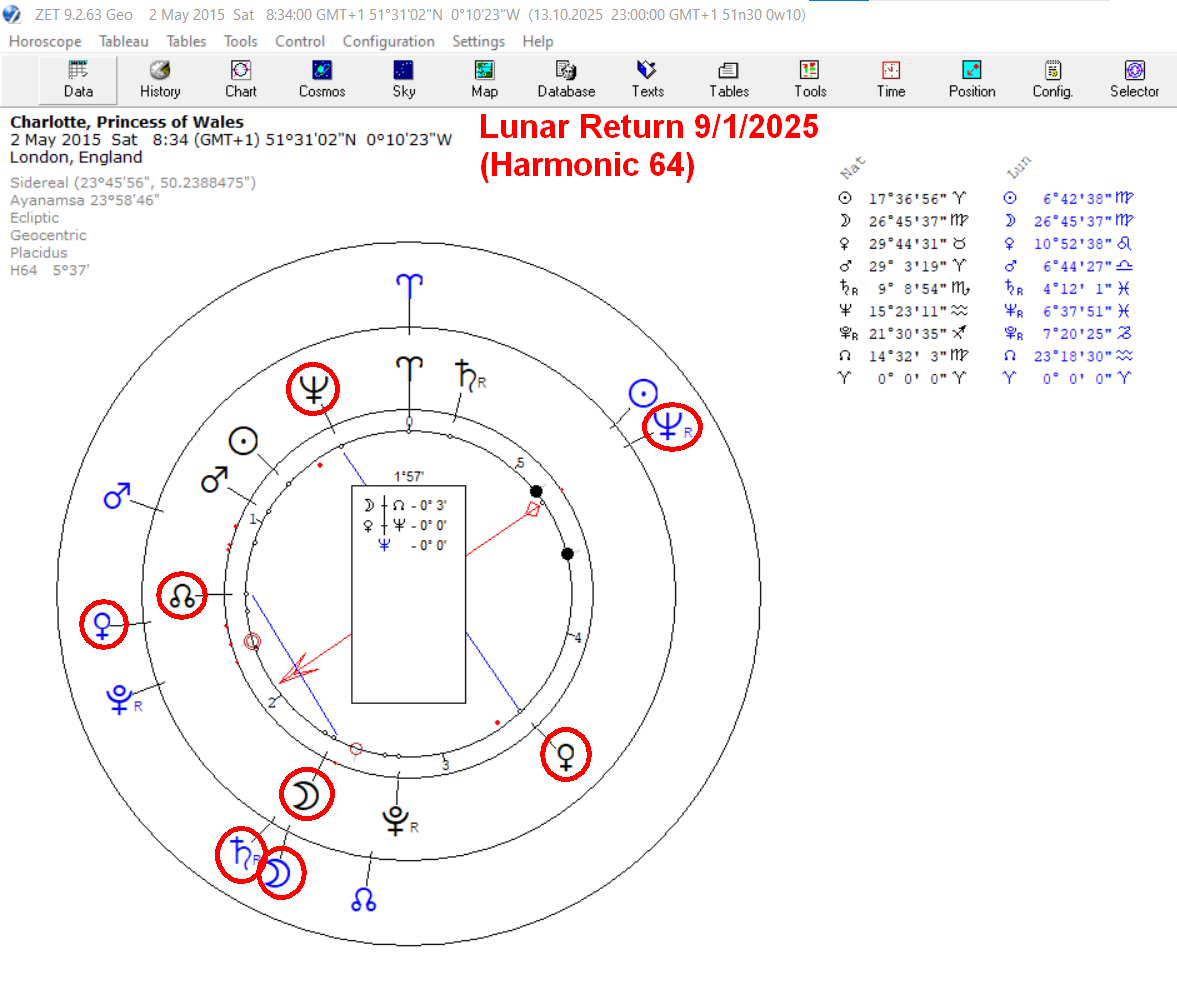Open the Cosmos view icon
Image resolution: width=1177 pixels, height=1001 pixels.
[x=322, y=80]
